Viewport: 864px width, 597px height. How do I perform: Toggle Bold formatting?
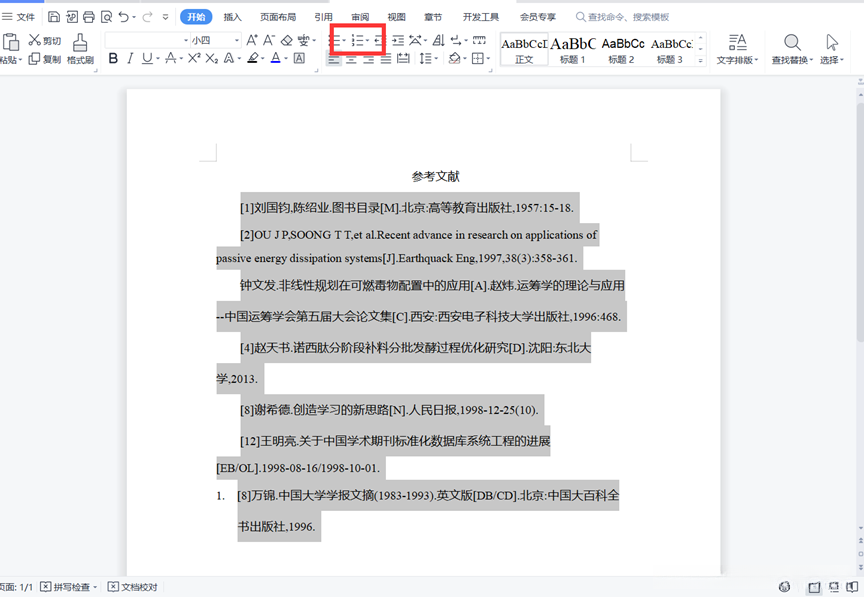[113, 58]
